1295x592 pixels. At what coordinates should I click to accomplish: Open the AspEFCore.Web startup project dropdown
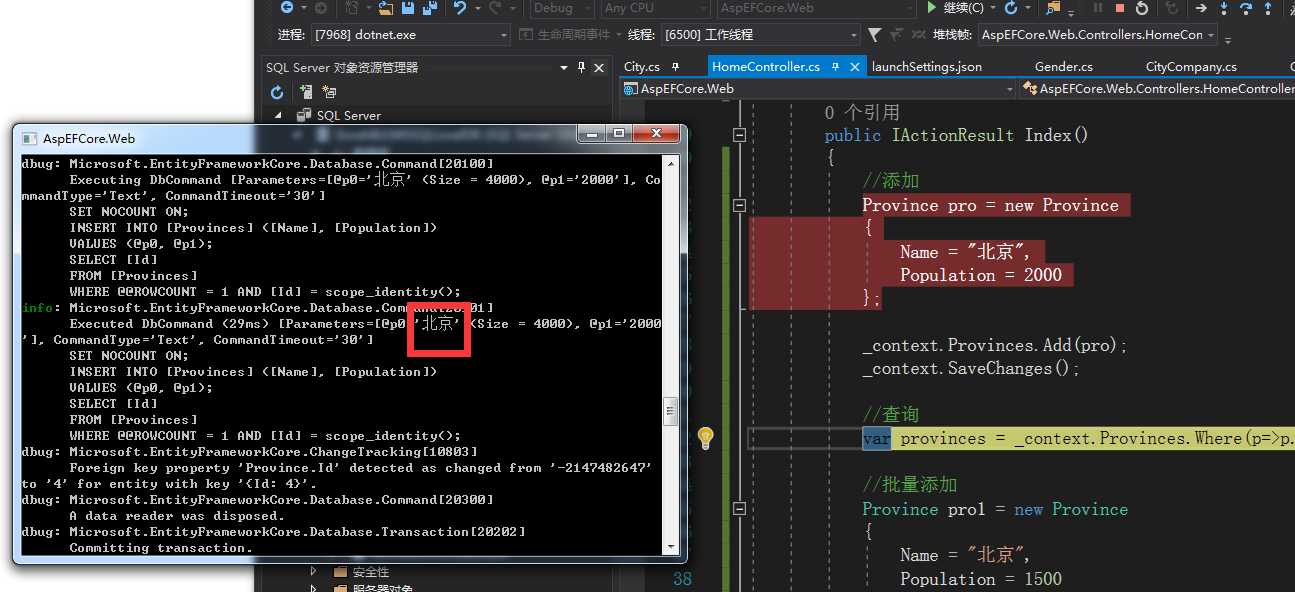tap(815, 8)
